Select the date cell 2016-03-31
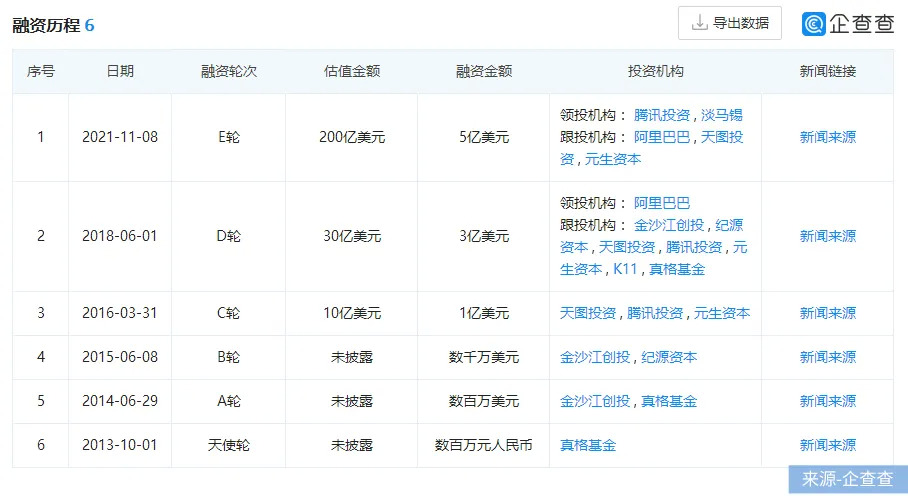This screenshot has height=502, width=908. coord(120,313)
